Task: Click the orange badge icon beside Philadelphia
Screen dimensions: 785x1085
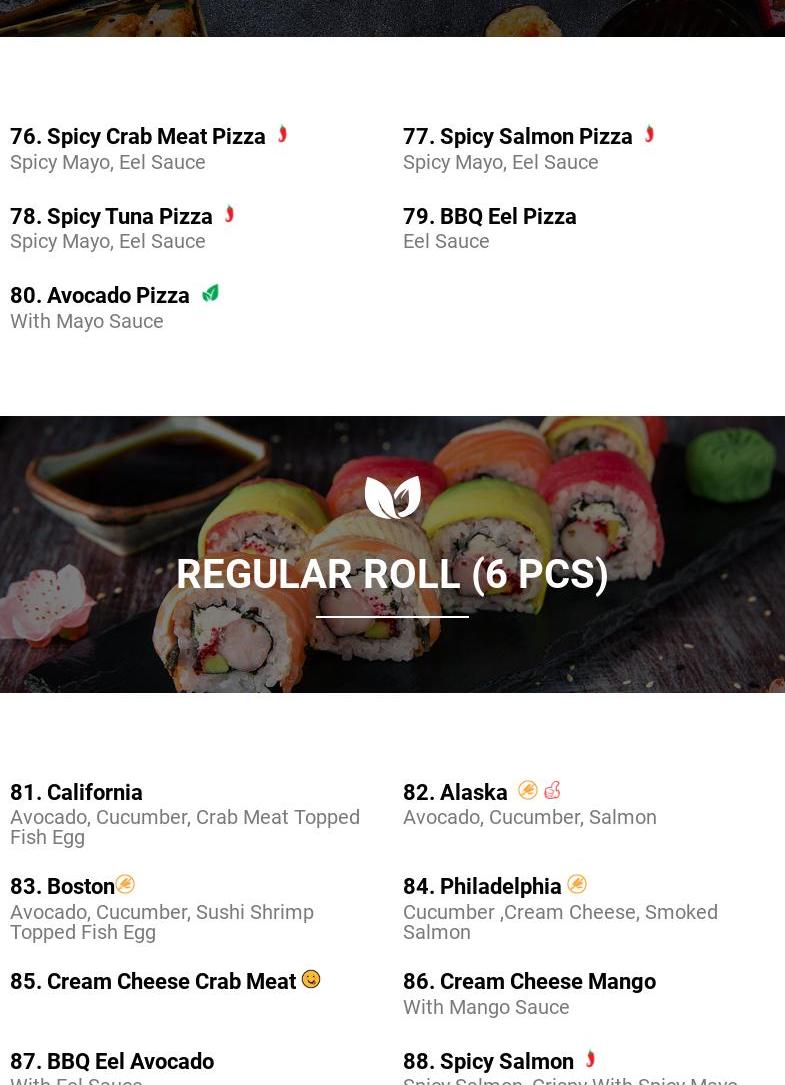Action: (x=577, y=884)
